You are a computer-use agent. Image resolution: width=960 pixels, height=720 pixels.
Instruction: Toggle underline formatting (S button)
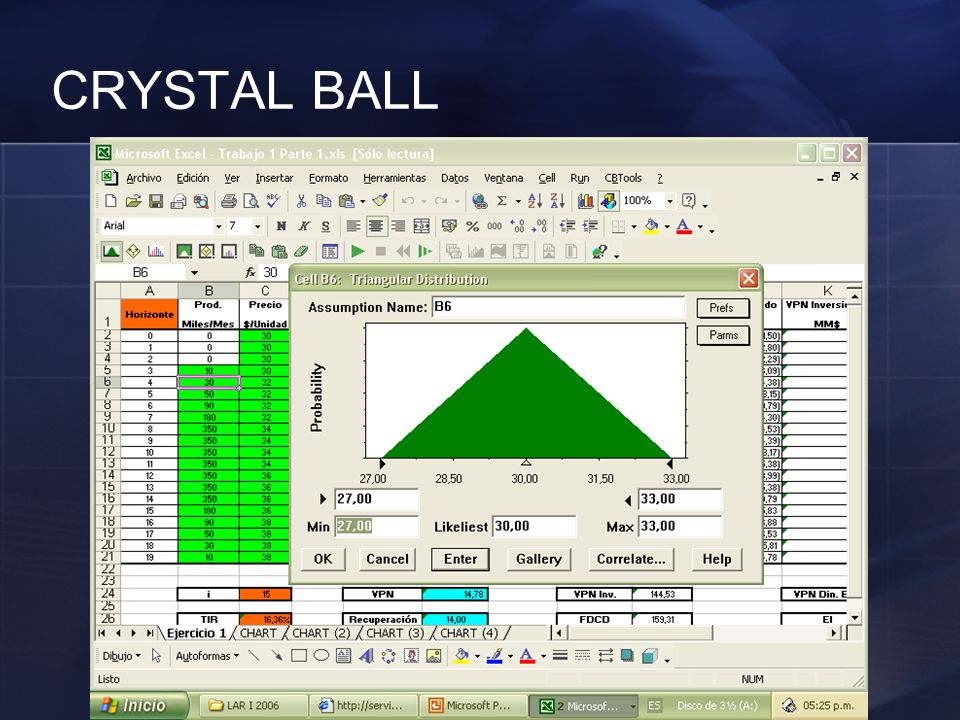326,226
